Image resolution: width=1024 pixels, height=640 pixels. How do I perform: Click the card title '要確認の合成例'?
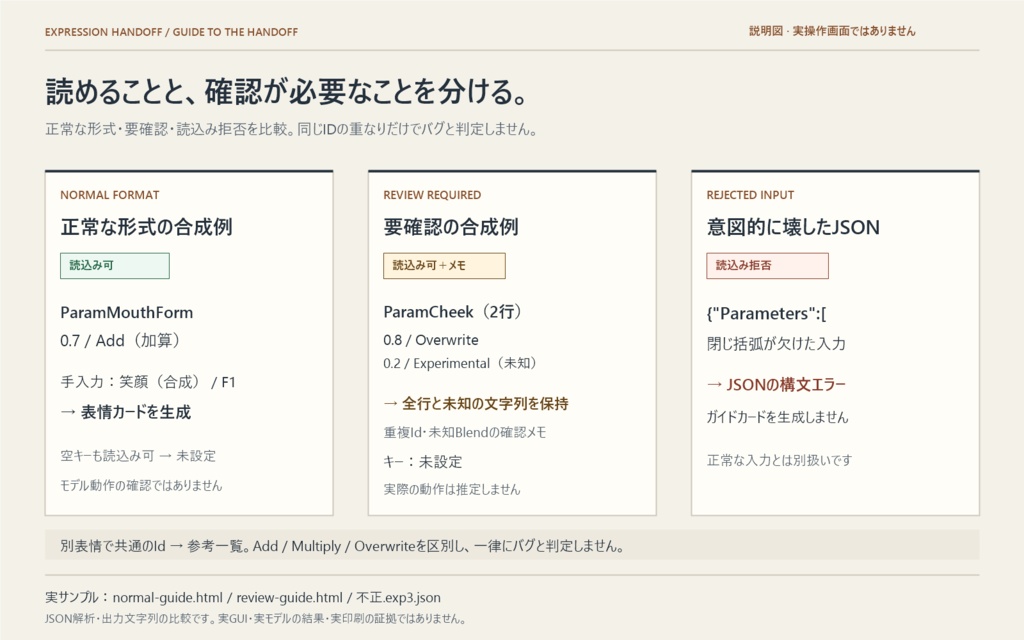coord(451,227)
